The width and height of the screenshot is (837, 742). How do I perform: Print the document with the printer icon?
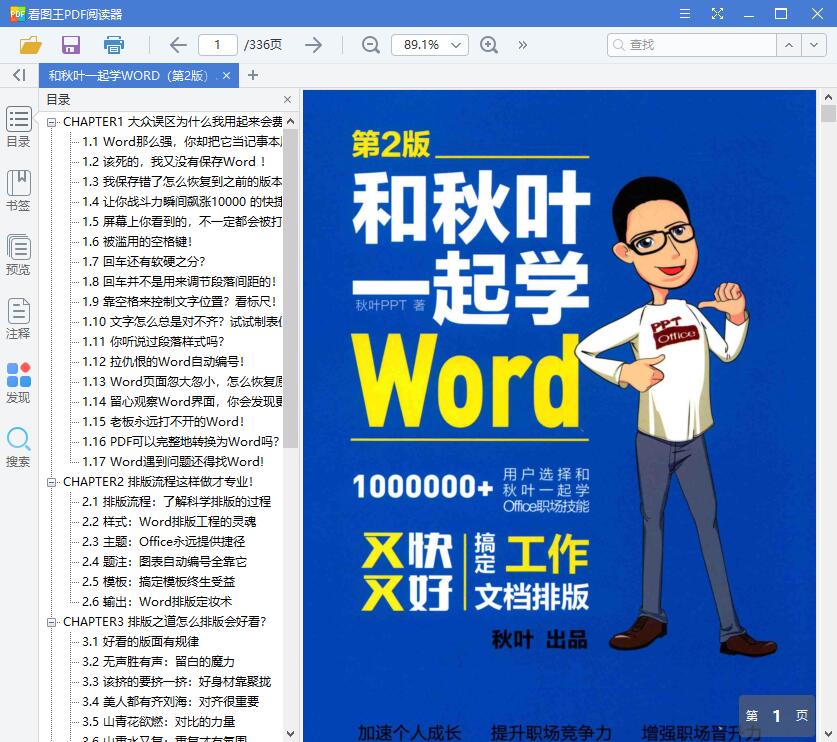[x=113, y=45]
